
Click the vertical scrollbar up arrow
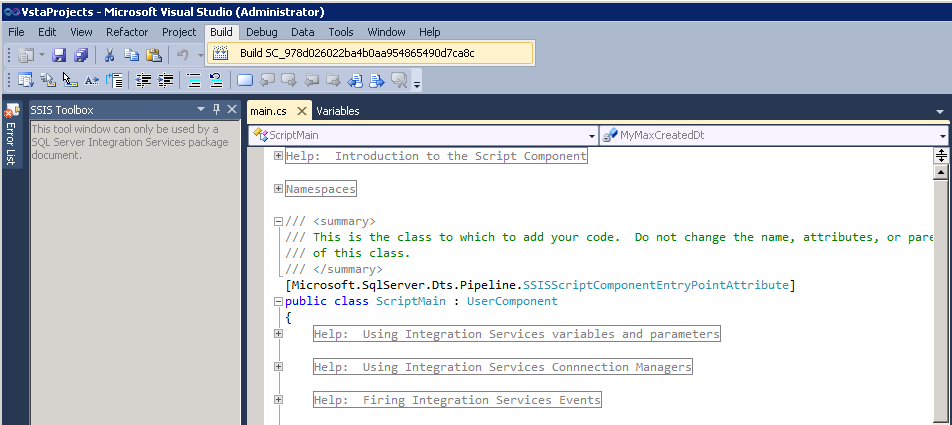(940, 172)
